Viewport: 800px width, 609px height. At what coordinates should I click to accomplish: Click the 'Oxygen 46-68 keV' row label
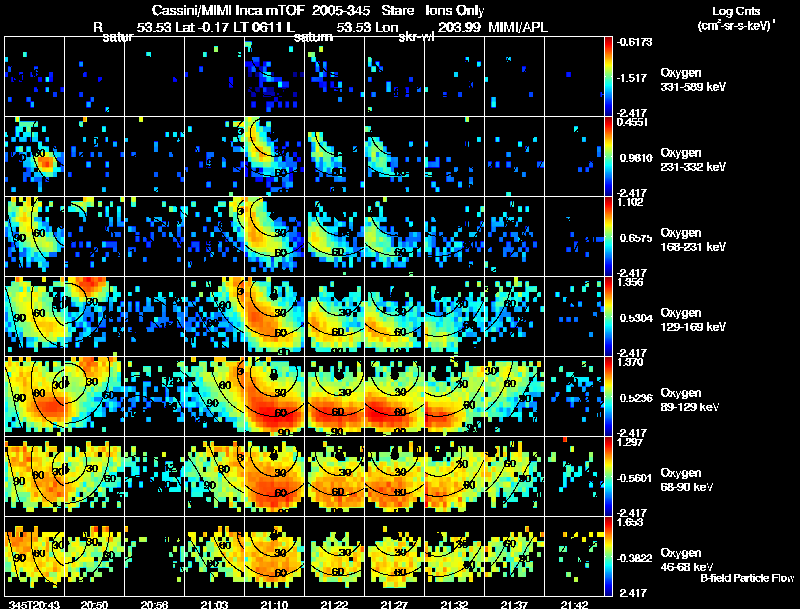687,560
